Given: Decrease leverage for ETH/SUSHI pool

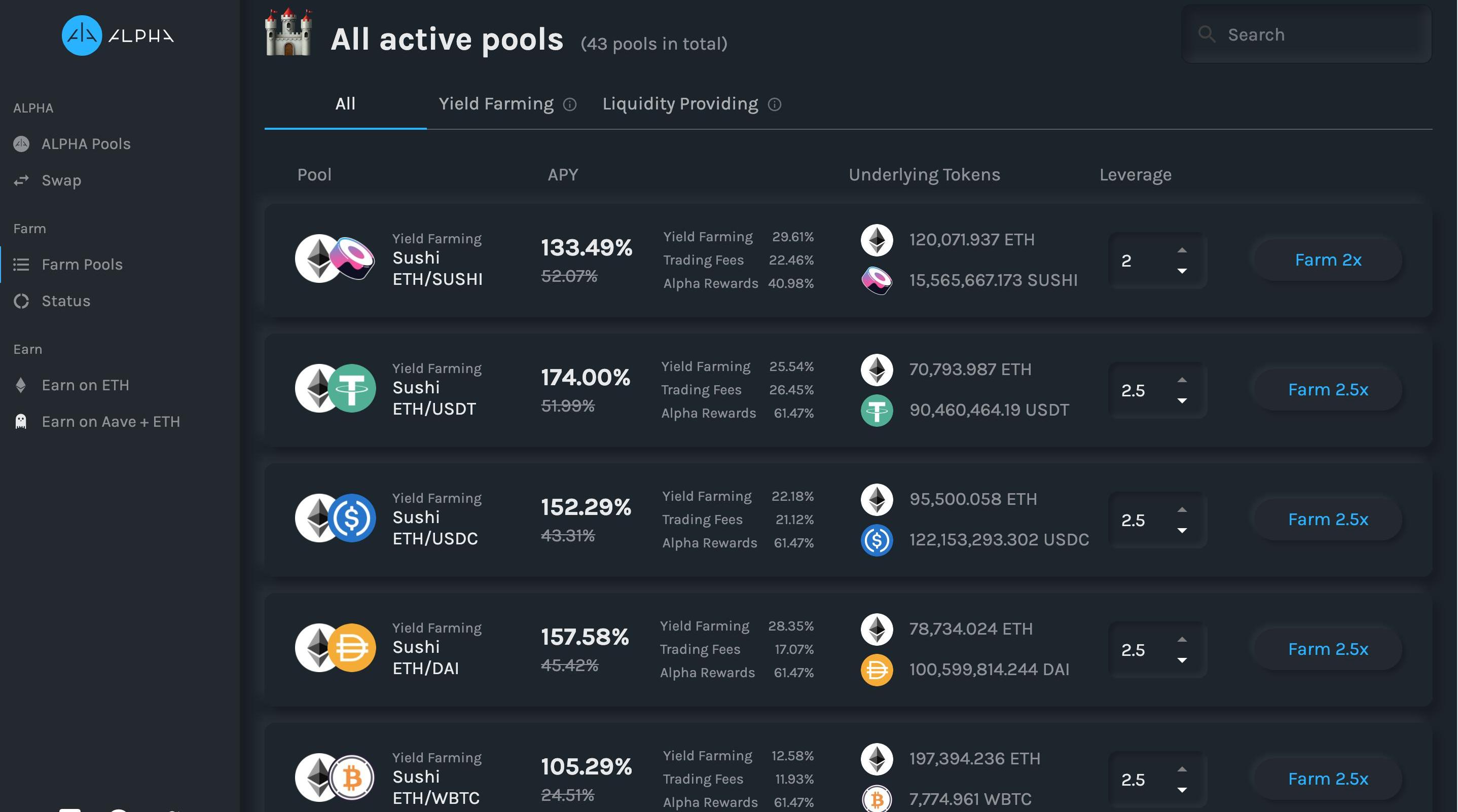Looking at the screenshot, I should point(1182,271).
